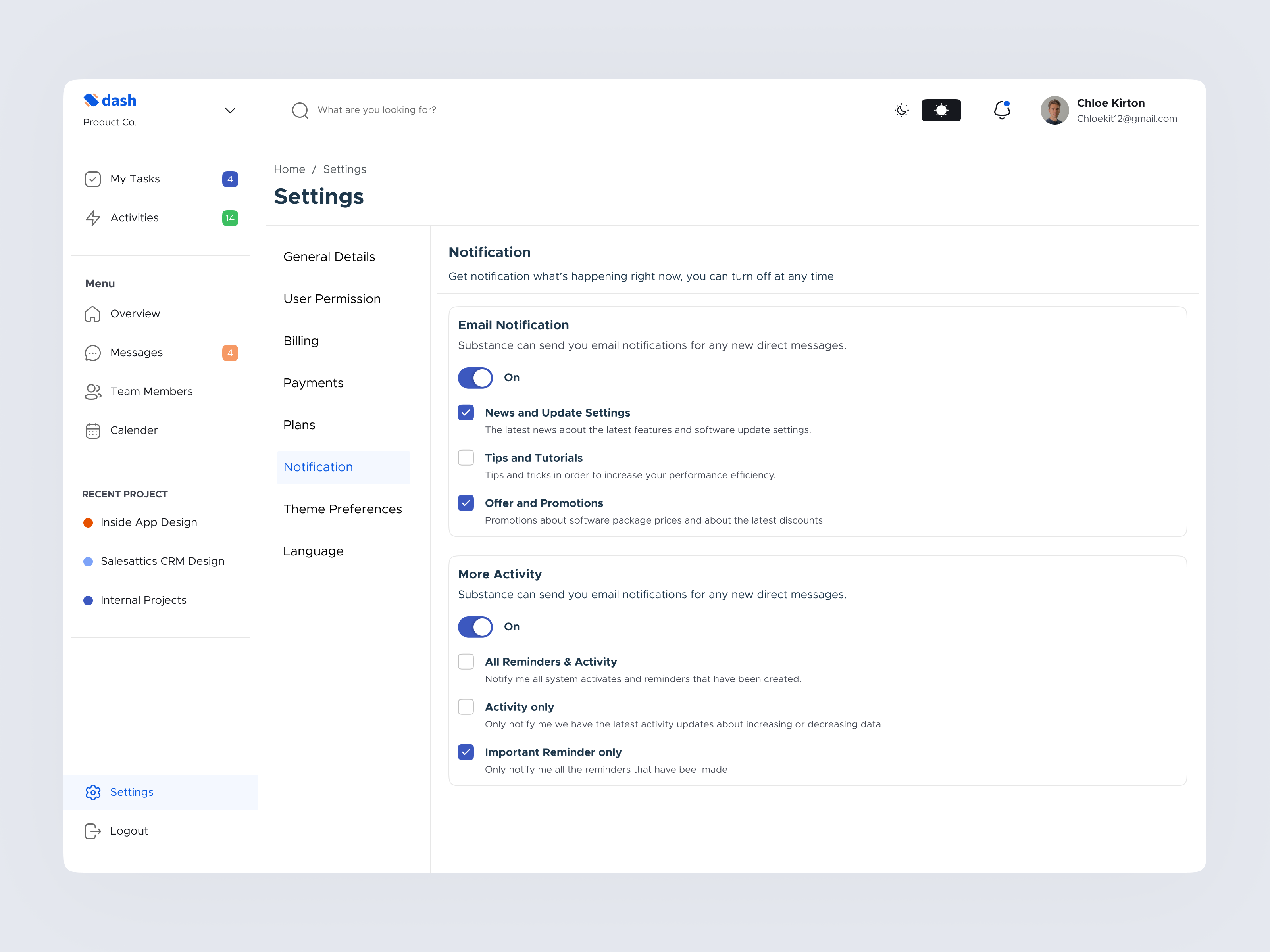Select the Activity only option
The height and width of the screenshot is (952, 1270).
point(466,706)
